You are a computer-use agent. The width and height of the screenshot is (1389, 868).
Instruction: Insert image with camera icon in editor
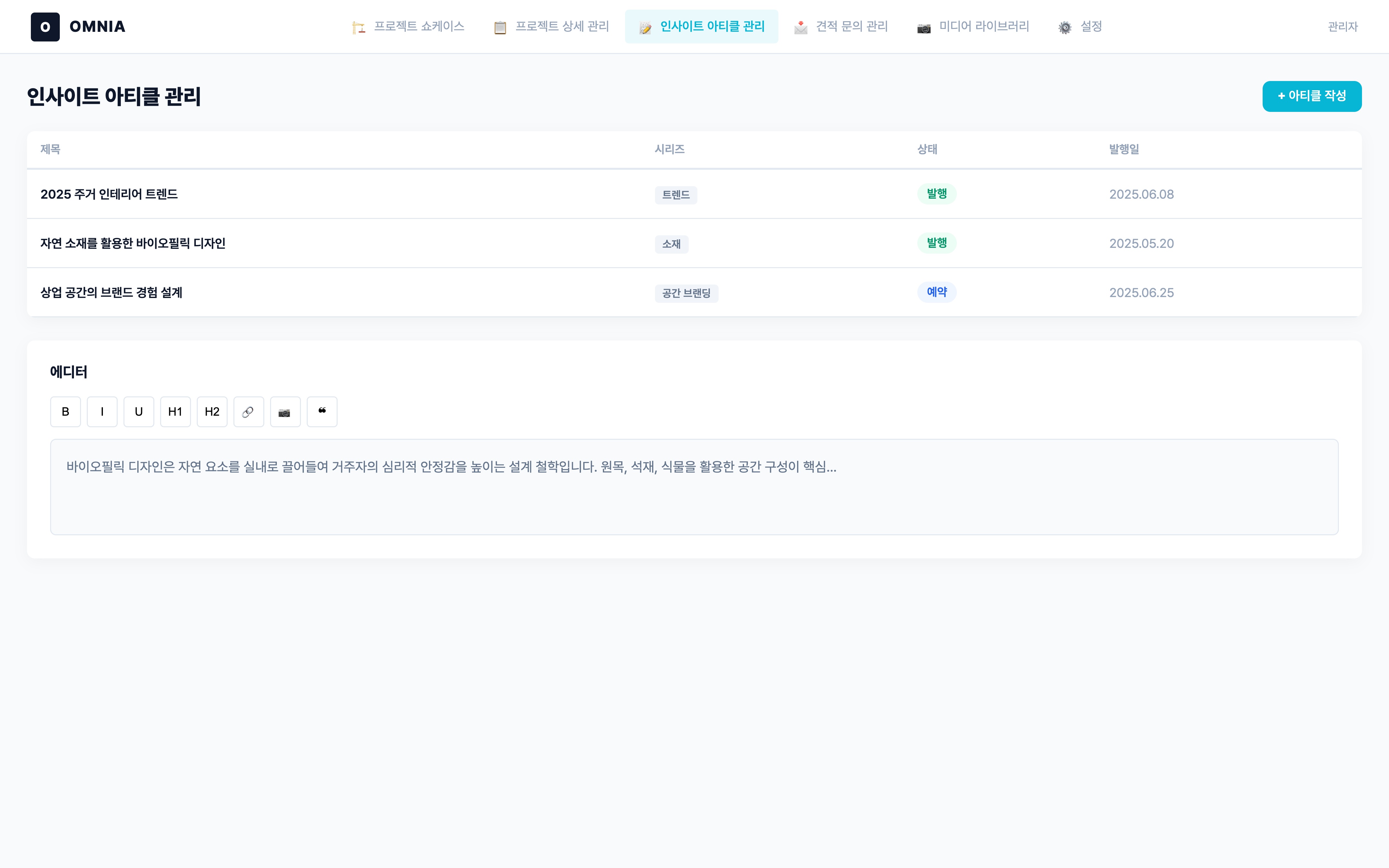[x=285, y=411]
